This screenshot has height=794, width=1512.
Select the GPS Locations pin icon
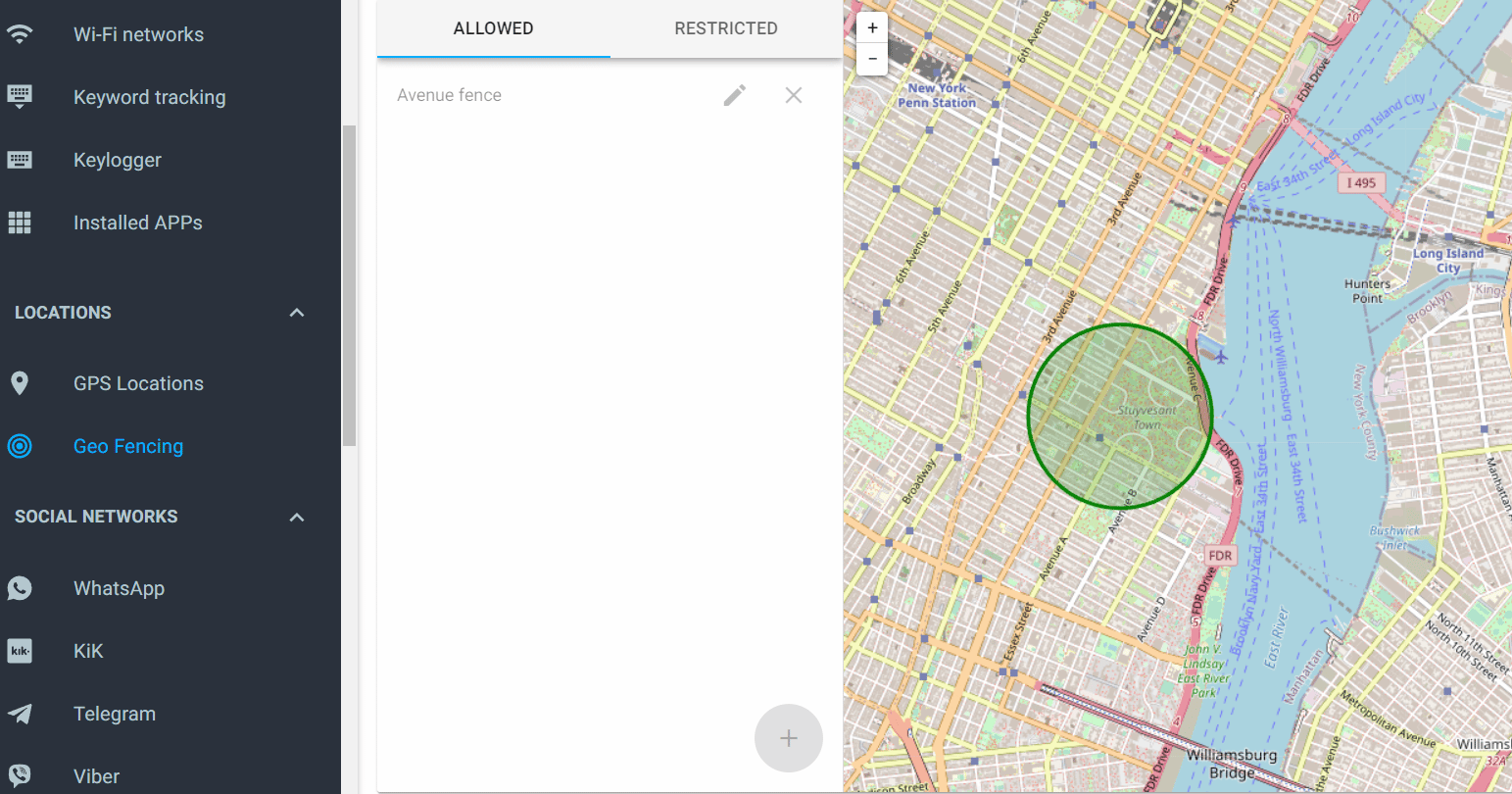tap(20, 383)
